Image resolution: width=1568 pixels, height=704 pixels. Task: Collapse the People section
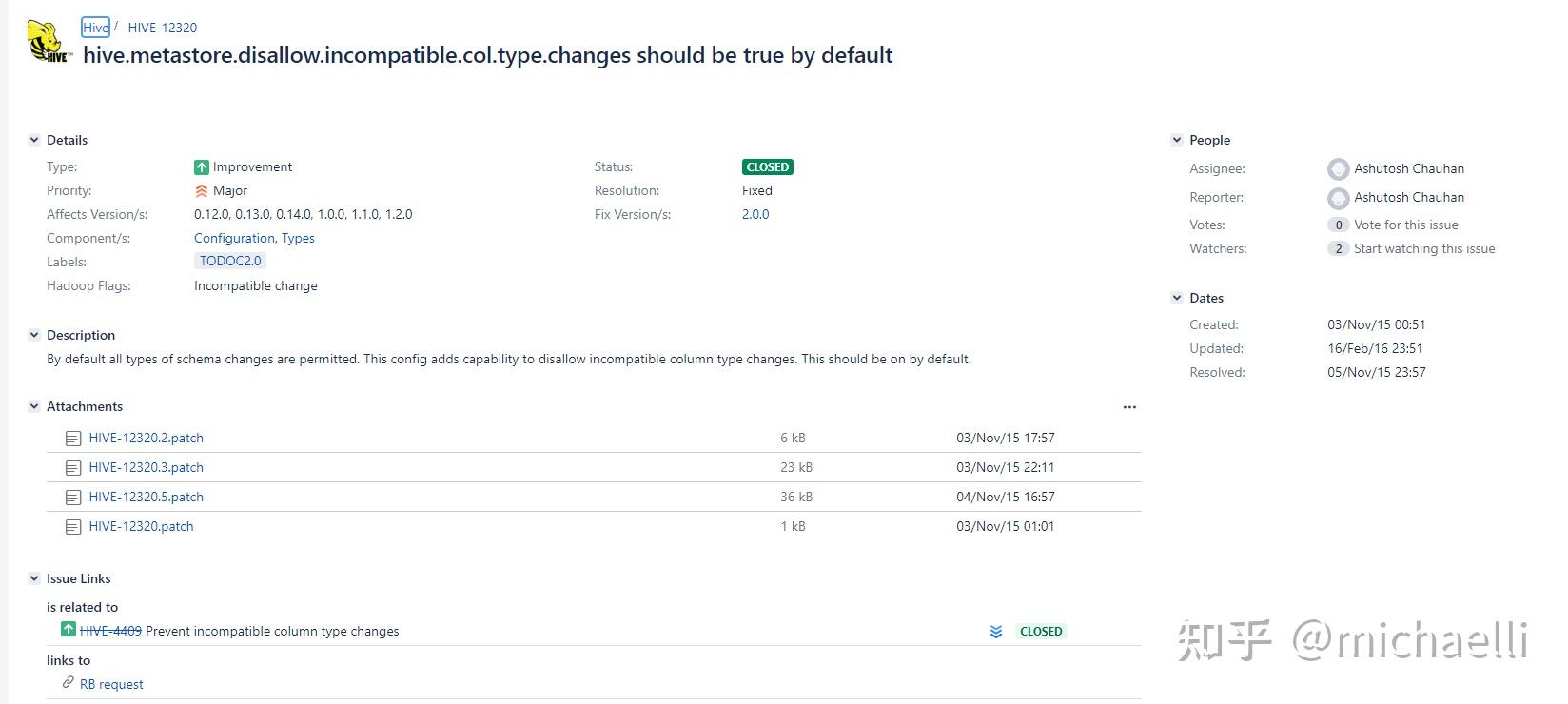coord(1177,140)
